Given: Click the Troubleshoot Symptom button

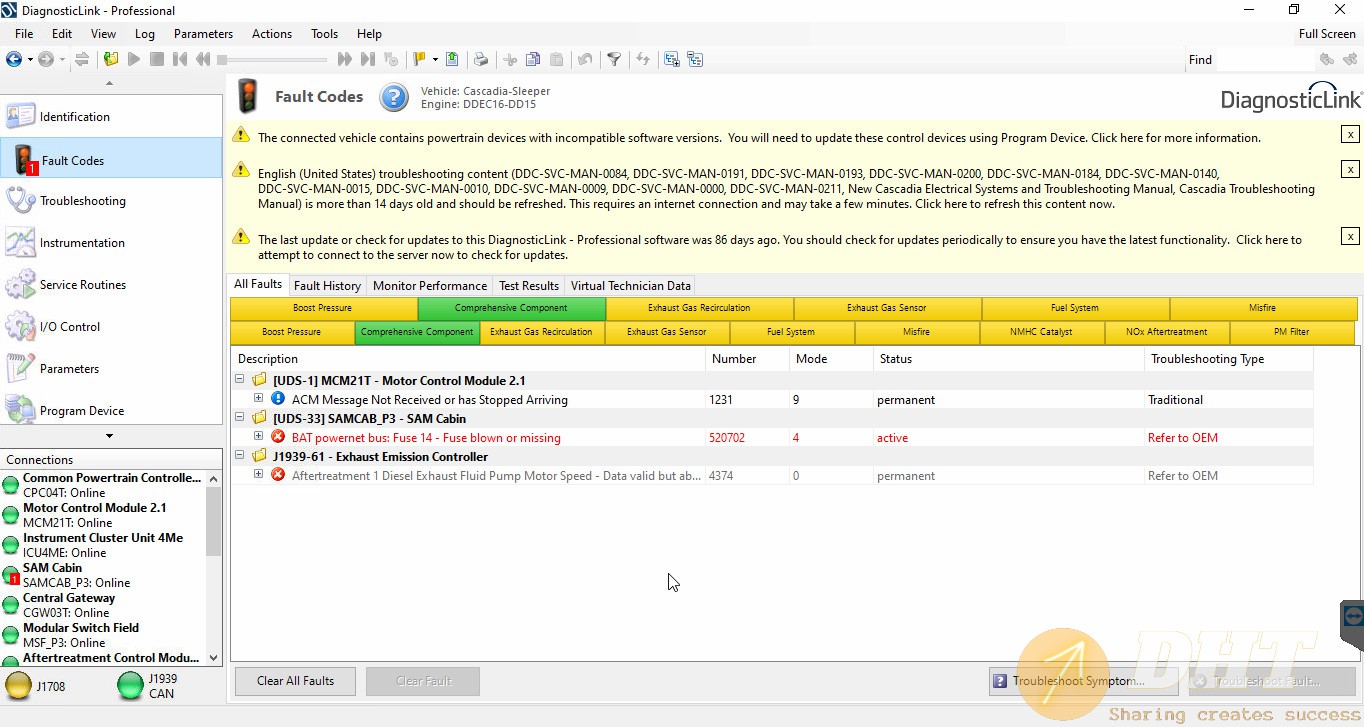Looking at the screenshot, I should point(1083,681).
